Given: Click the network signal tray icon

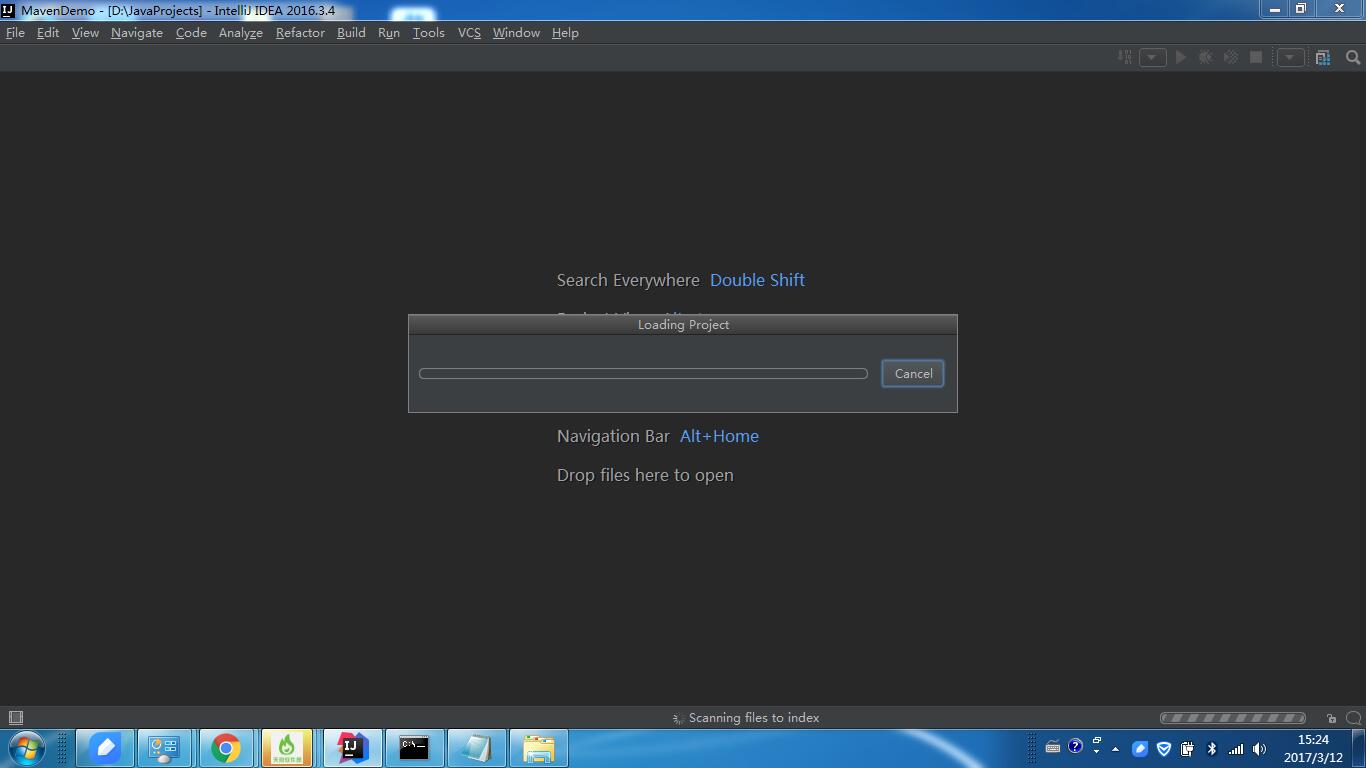Looking at the screenshot, I should [1236, 748].
